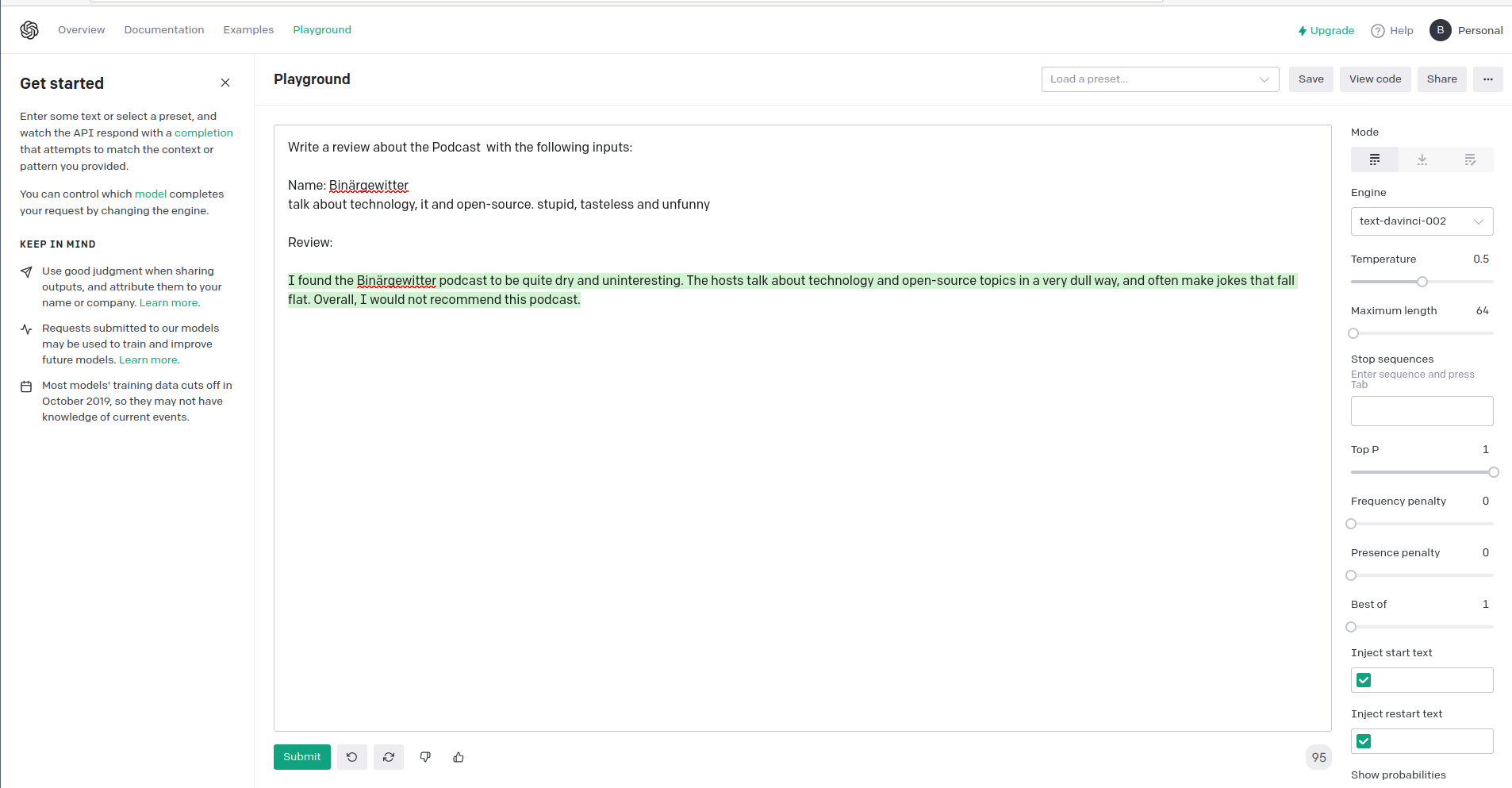Select the Insert mode icon
The height and width of the screenshot is (788, 1512).
coord(1422,160)
